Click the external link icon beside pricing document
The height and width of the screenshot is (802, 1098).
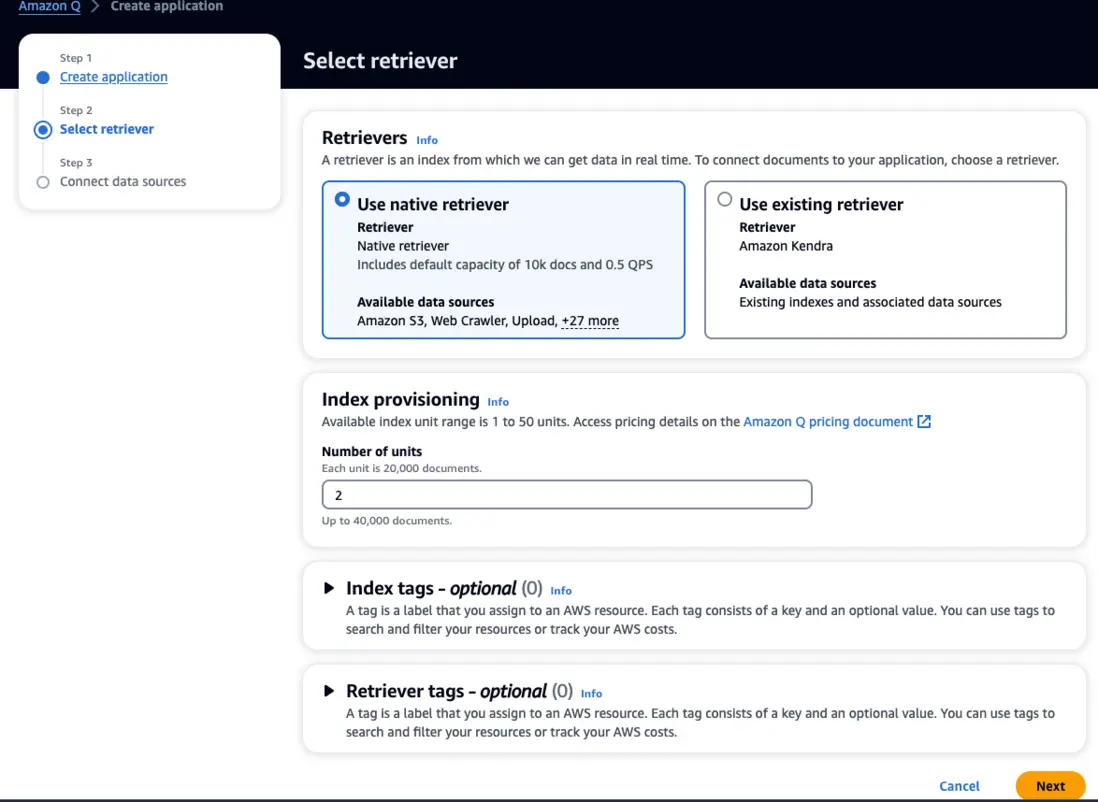[924, 422]
